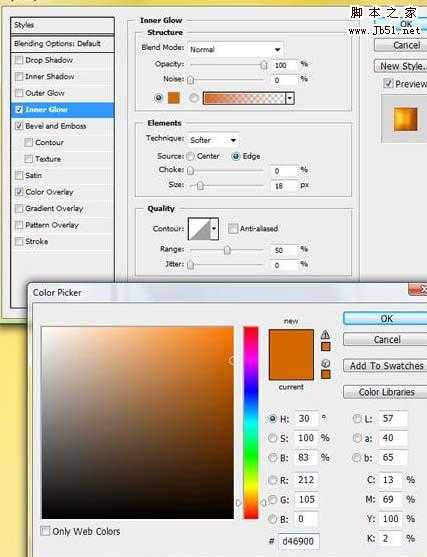Click the hex color input field
Image resolution: width=427 pixels, height=557 pixels.
299,541
